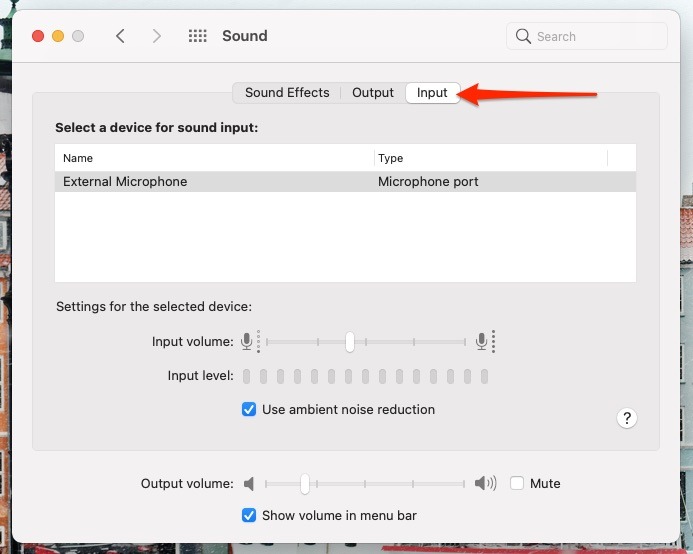The image size is (693, 554).
Task: Click the Microphone port type cell
Action: 428,182
